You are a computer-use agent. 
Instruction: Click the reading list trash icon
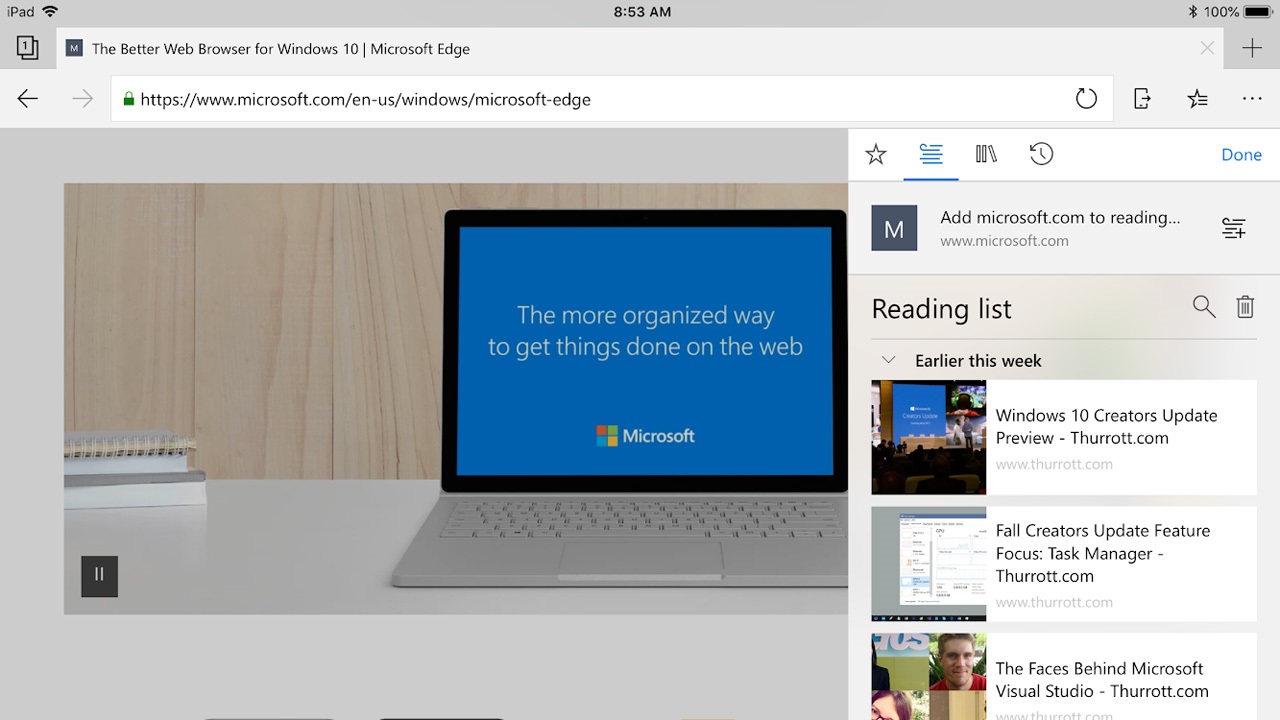[x=1245, y=307]
